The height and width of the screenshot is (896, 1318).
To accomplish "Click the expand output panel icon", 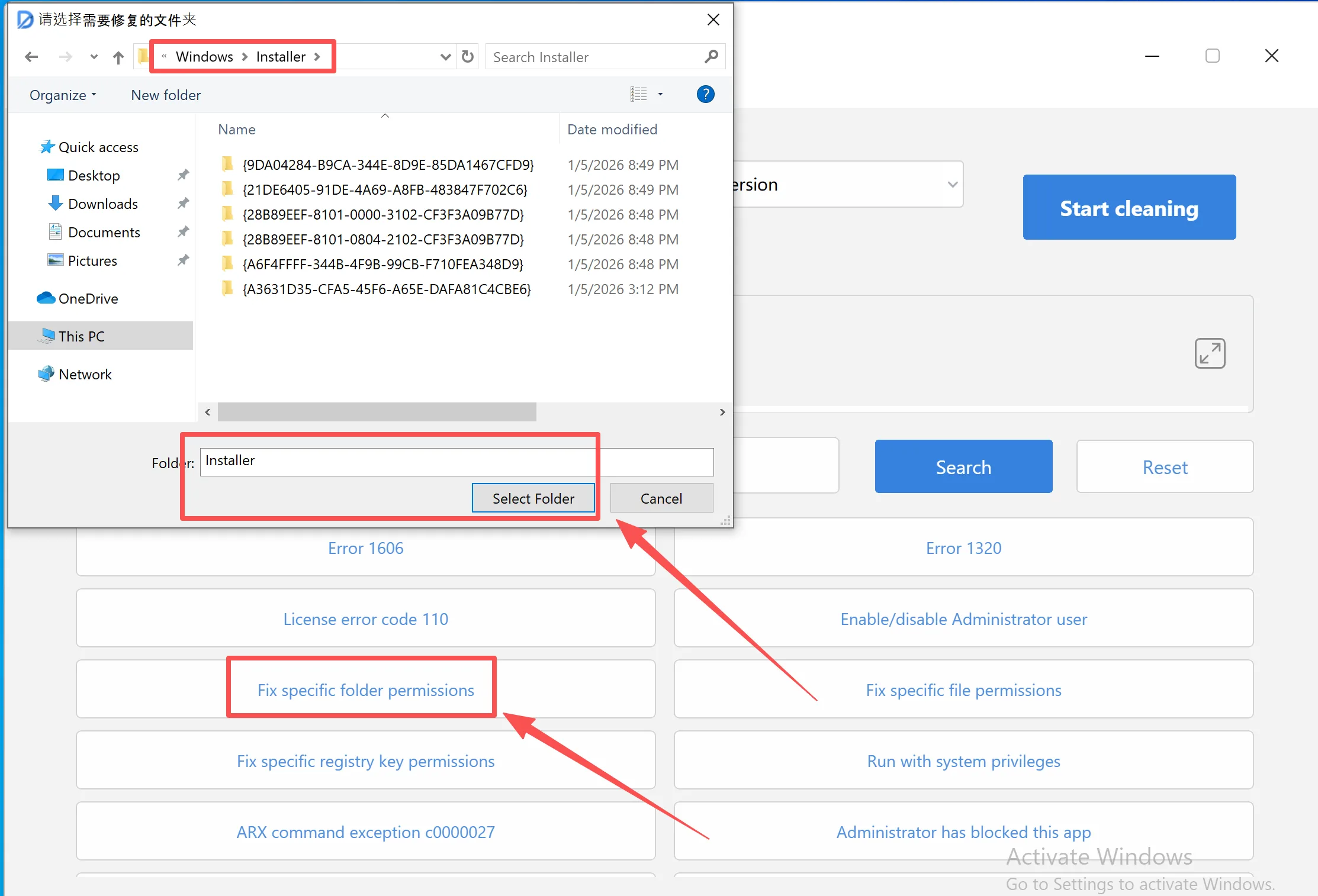I will [x=1210, y=353].
